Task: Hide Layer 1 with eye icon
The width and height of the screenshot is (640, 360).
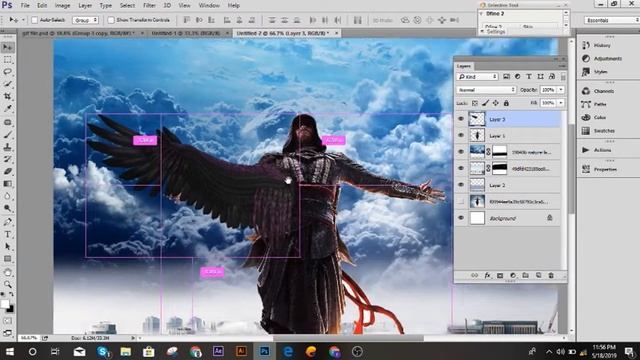Action: pos(461,135)
